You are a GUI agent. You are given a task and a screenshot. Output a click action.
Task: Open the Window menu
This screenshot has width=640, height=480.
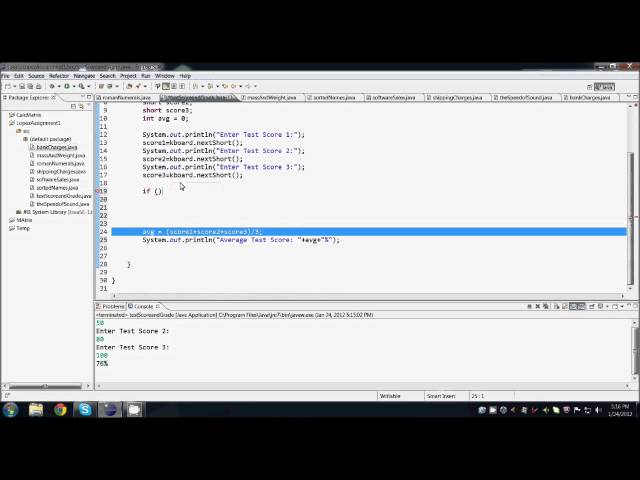(x=164, y=76)
